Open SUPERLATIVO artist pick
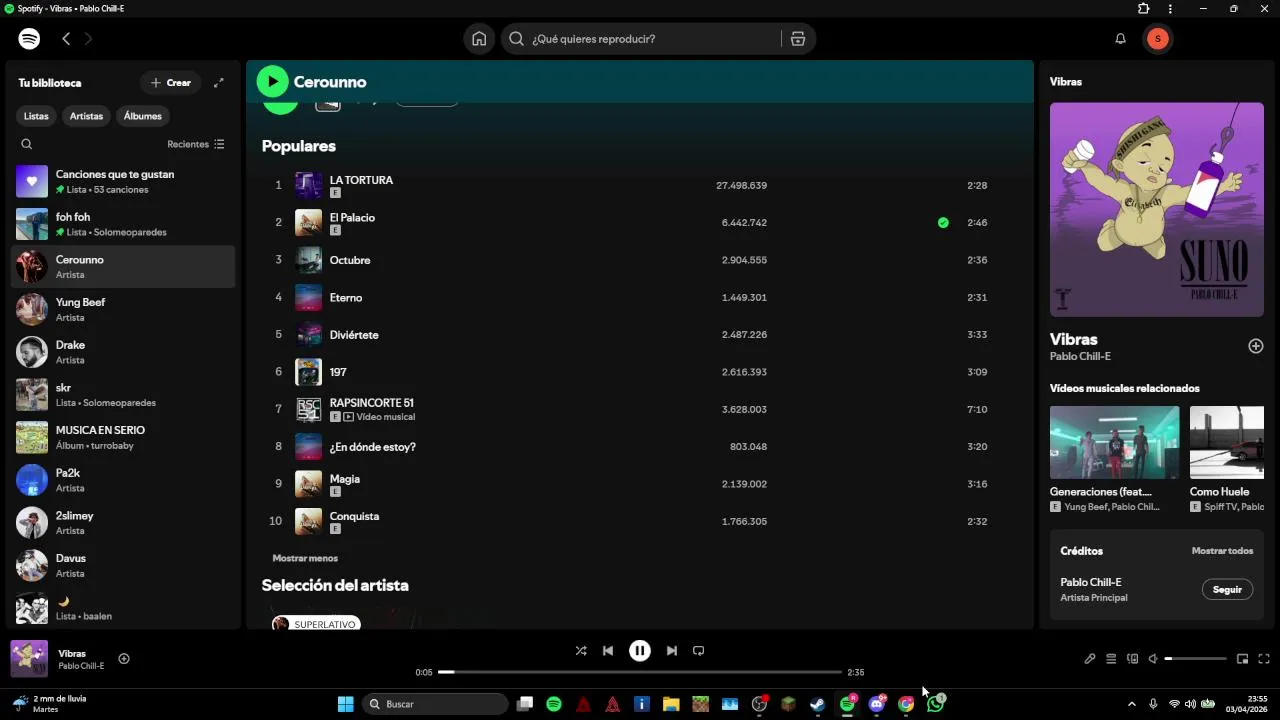 316,624
